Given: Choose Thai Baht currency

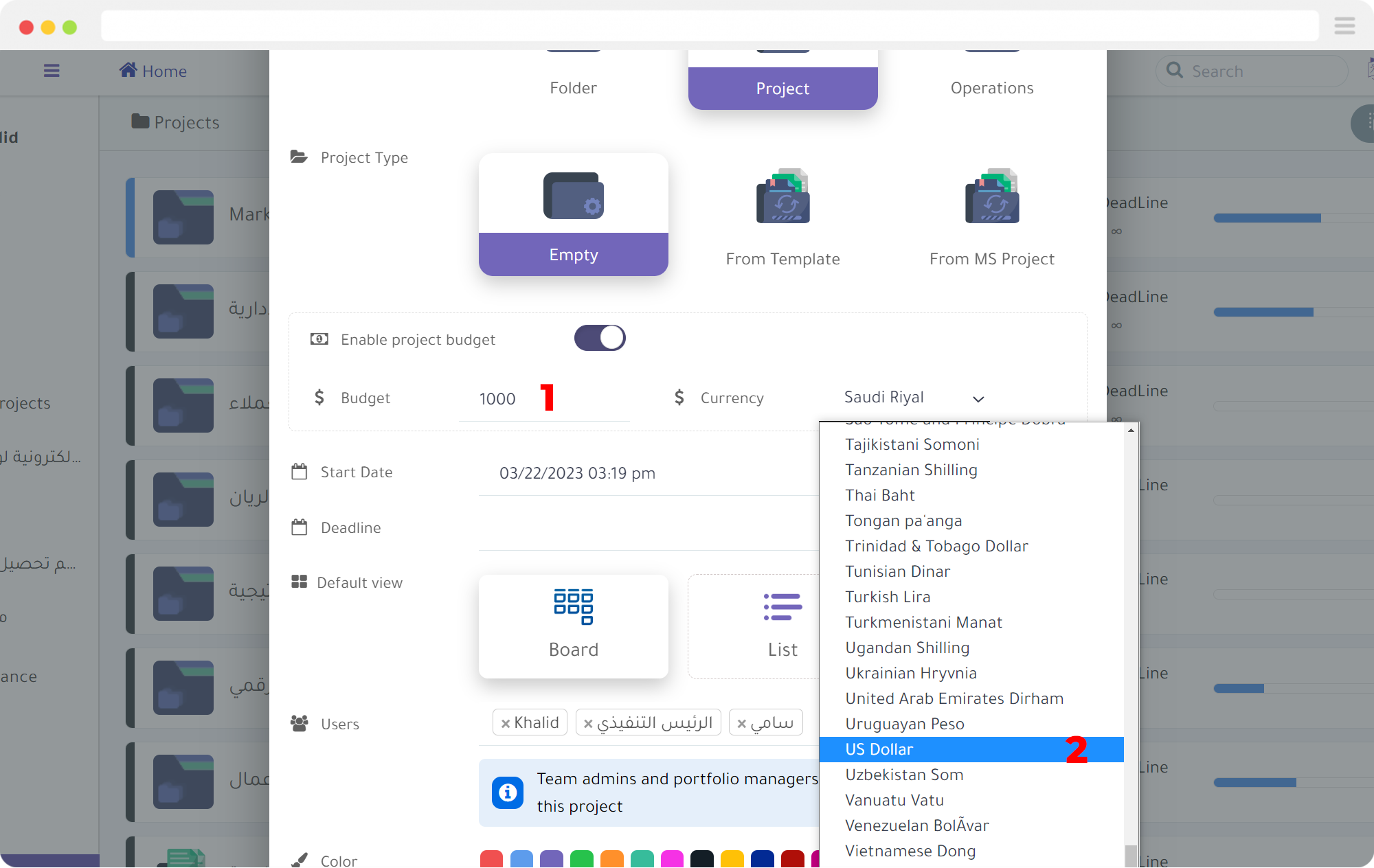Looking at the screenshot, I should click(971, 495).
